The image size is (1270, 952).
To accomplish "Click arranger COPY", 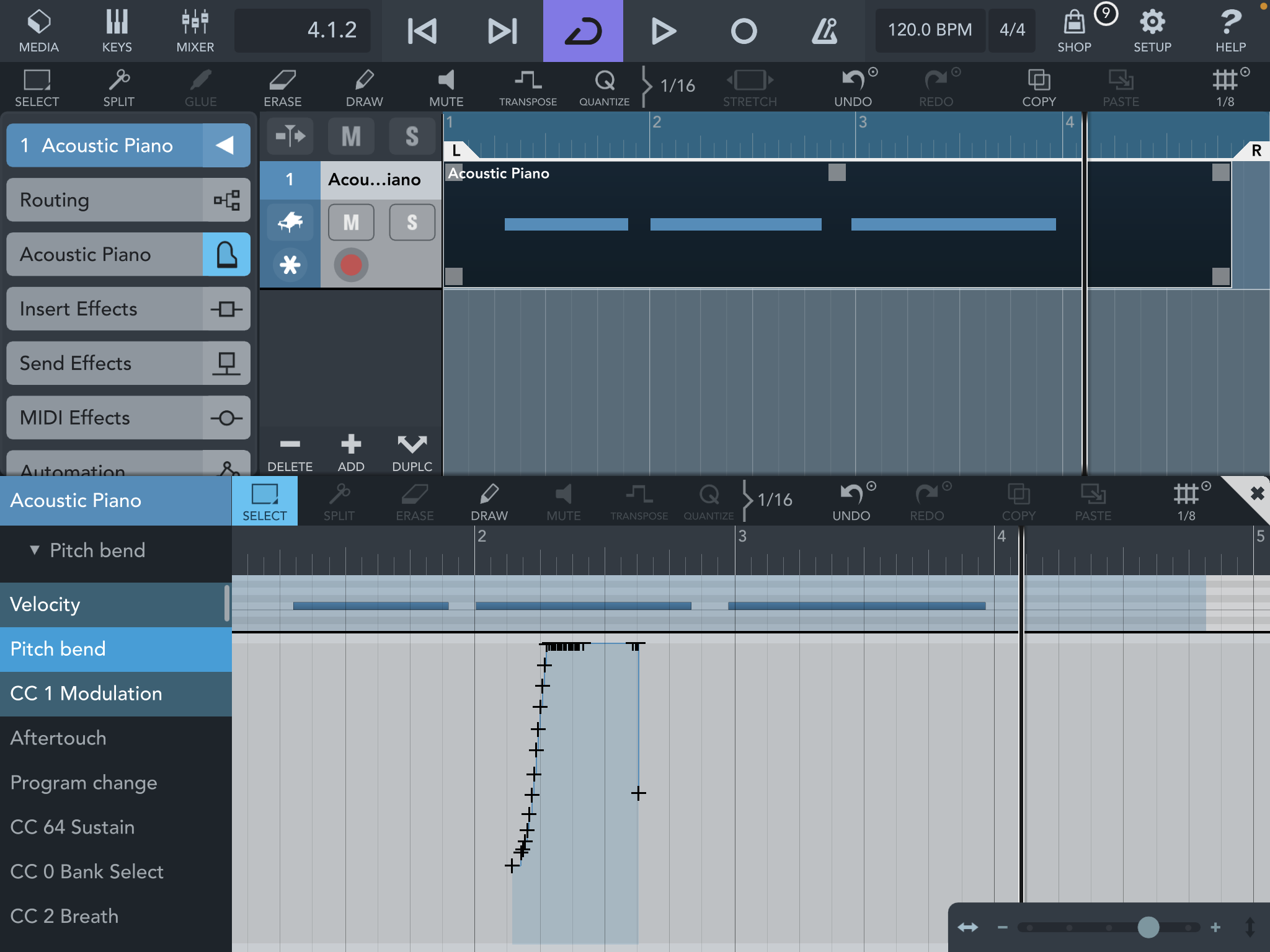I will (x=1039, y=88).
